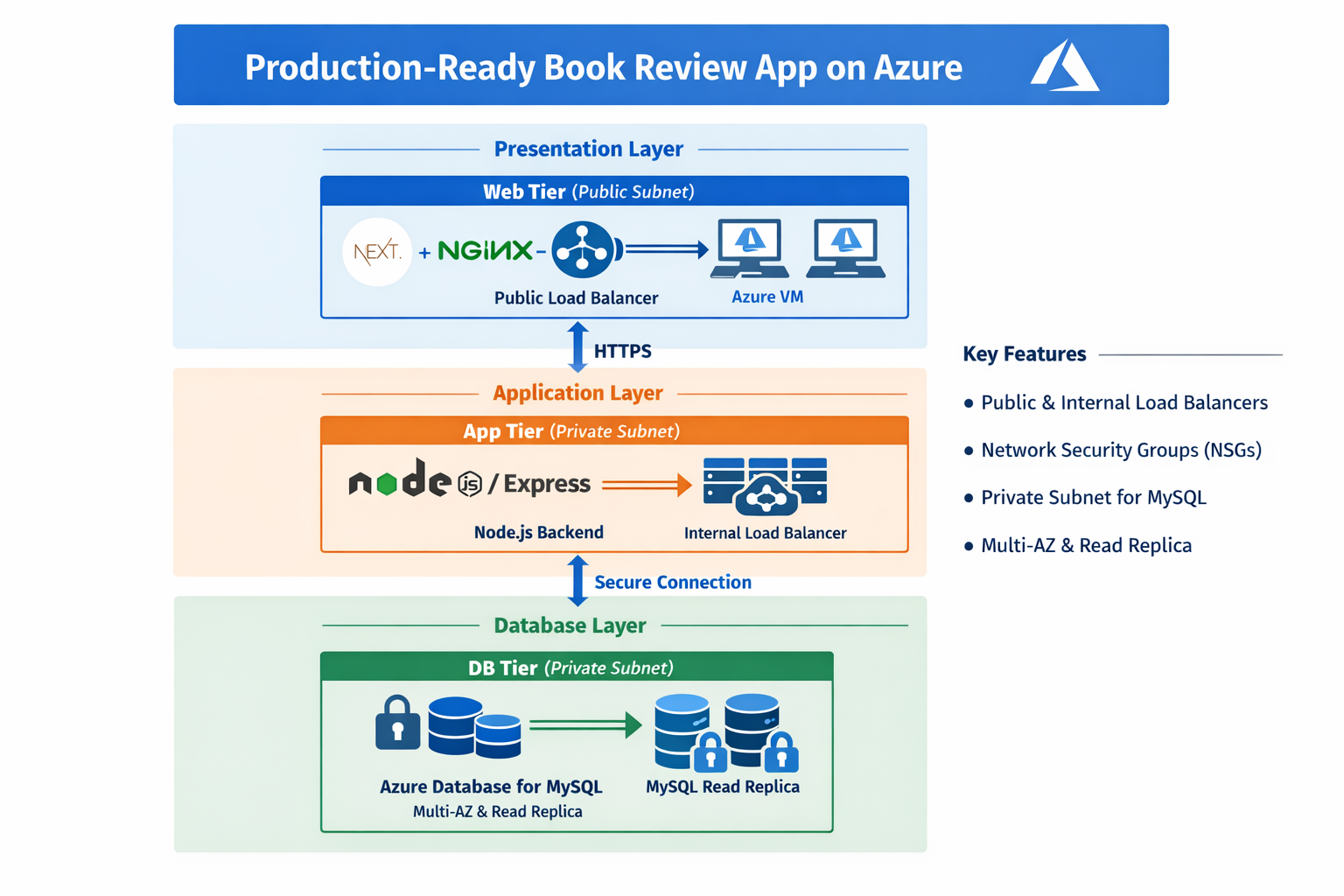Select the "Key Features" heading
The width and height of the screenshot is (1344, 896).
pyautogui.click(x=1025, y=353)
